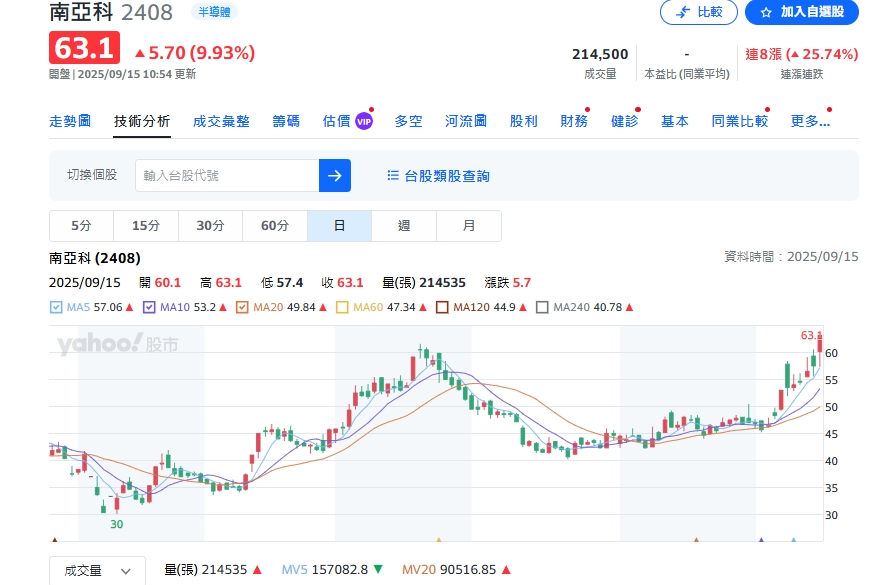Click 加入自選股 to add to watchlist
The image size is (884, 585).
tap(800, 13)
